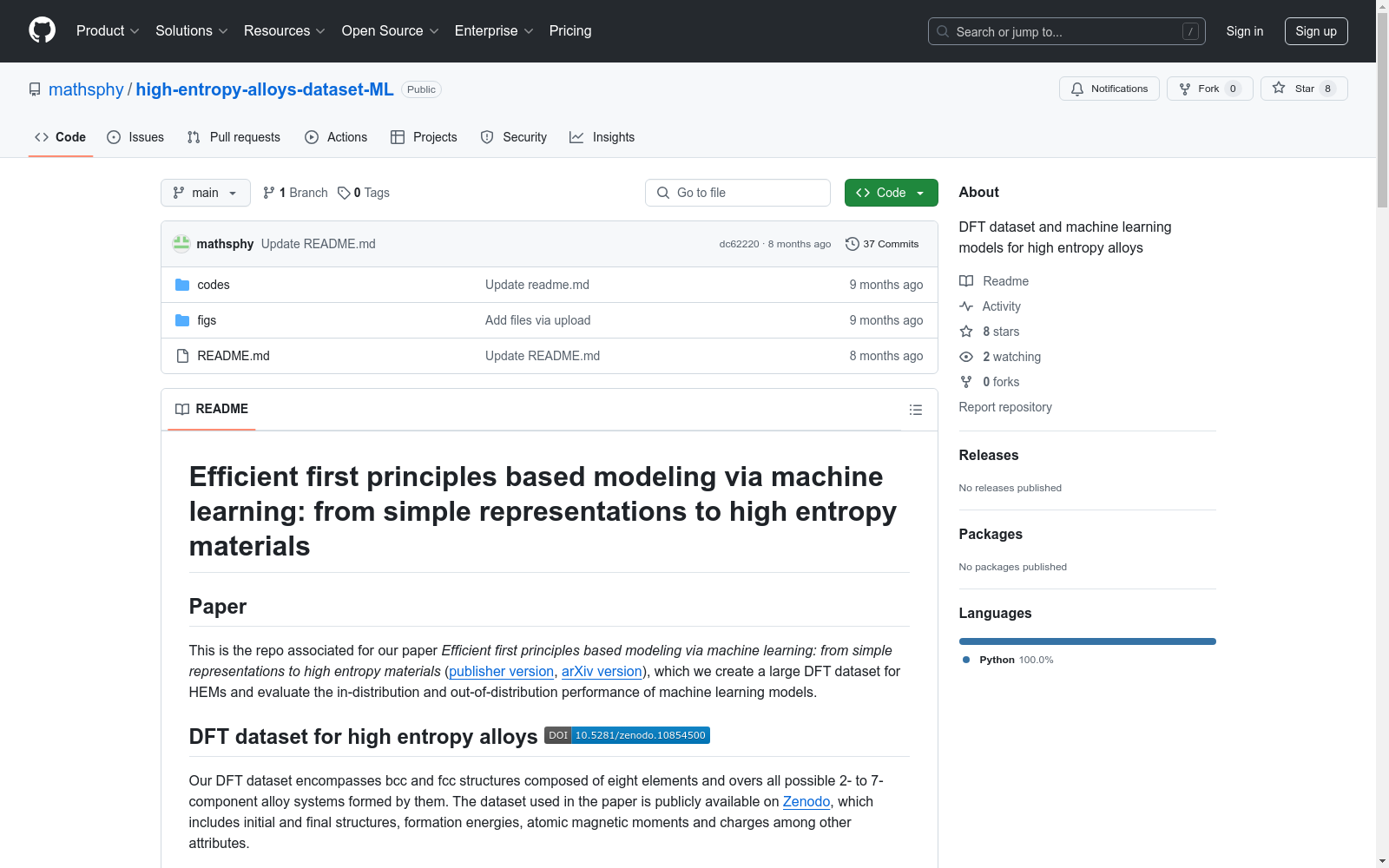Click the Fork icon

(1185, 89)
